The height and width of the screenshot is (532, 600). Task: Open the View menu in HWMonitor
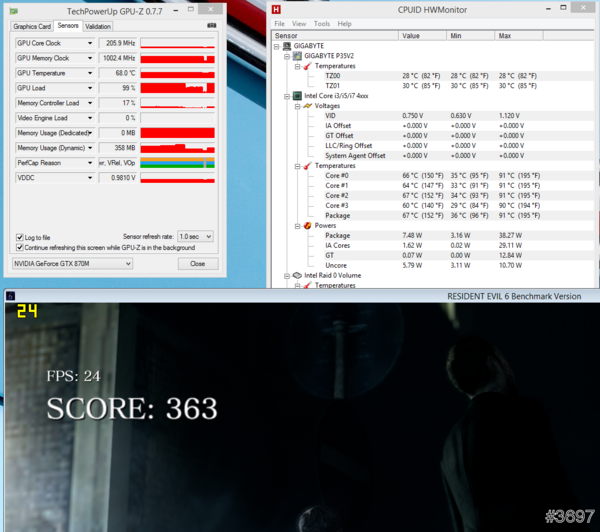click(299, 24)
